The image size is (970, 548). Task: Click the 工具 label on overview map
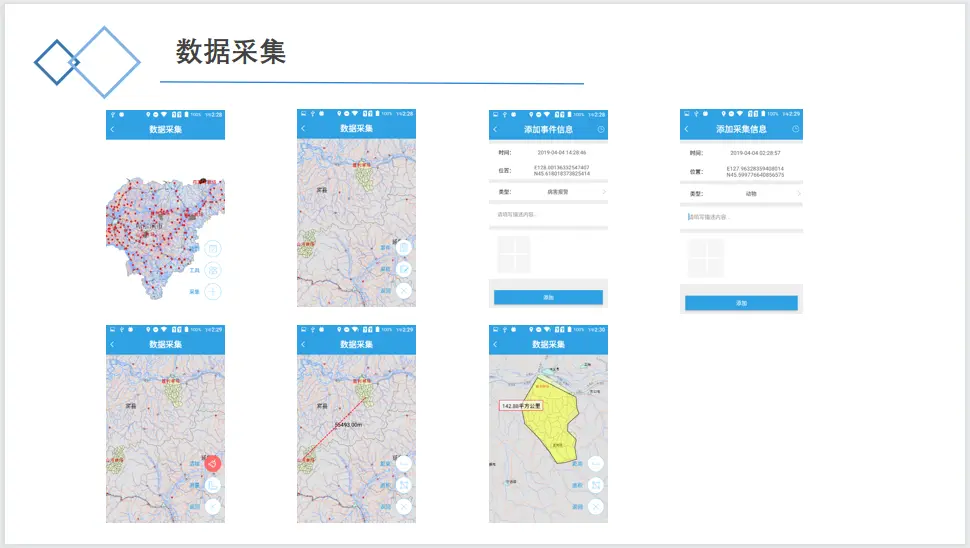[x=194, y=270]
